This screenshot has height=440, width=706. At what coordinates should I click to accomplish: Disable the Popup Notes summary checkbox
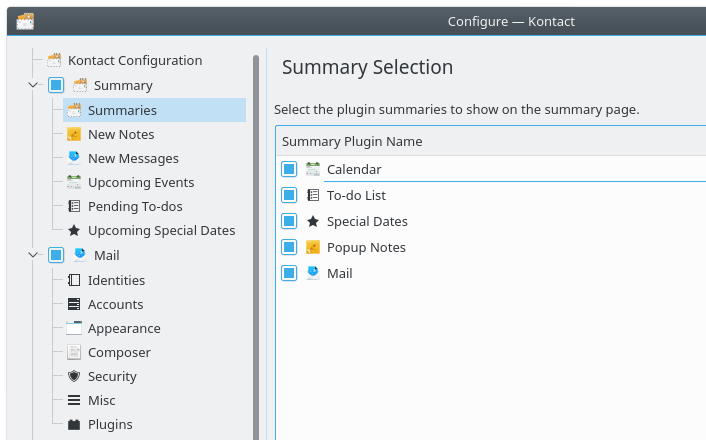[x=289, y=248]
